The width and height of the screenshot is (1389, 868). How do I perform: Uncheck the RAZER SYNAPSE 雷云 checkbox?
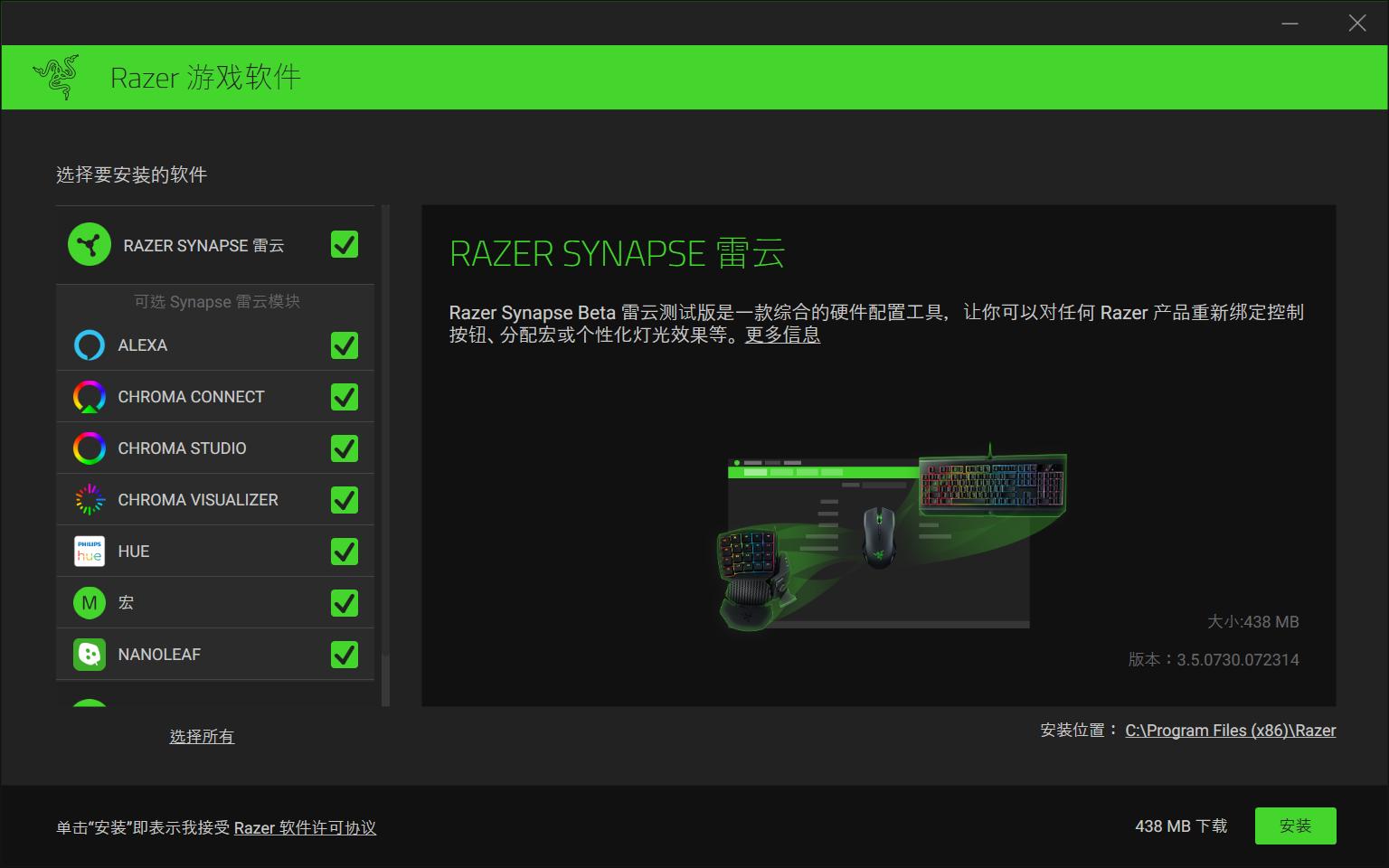pos(344,244)
